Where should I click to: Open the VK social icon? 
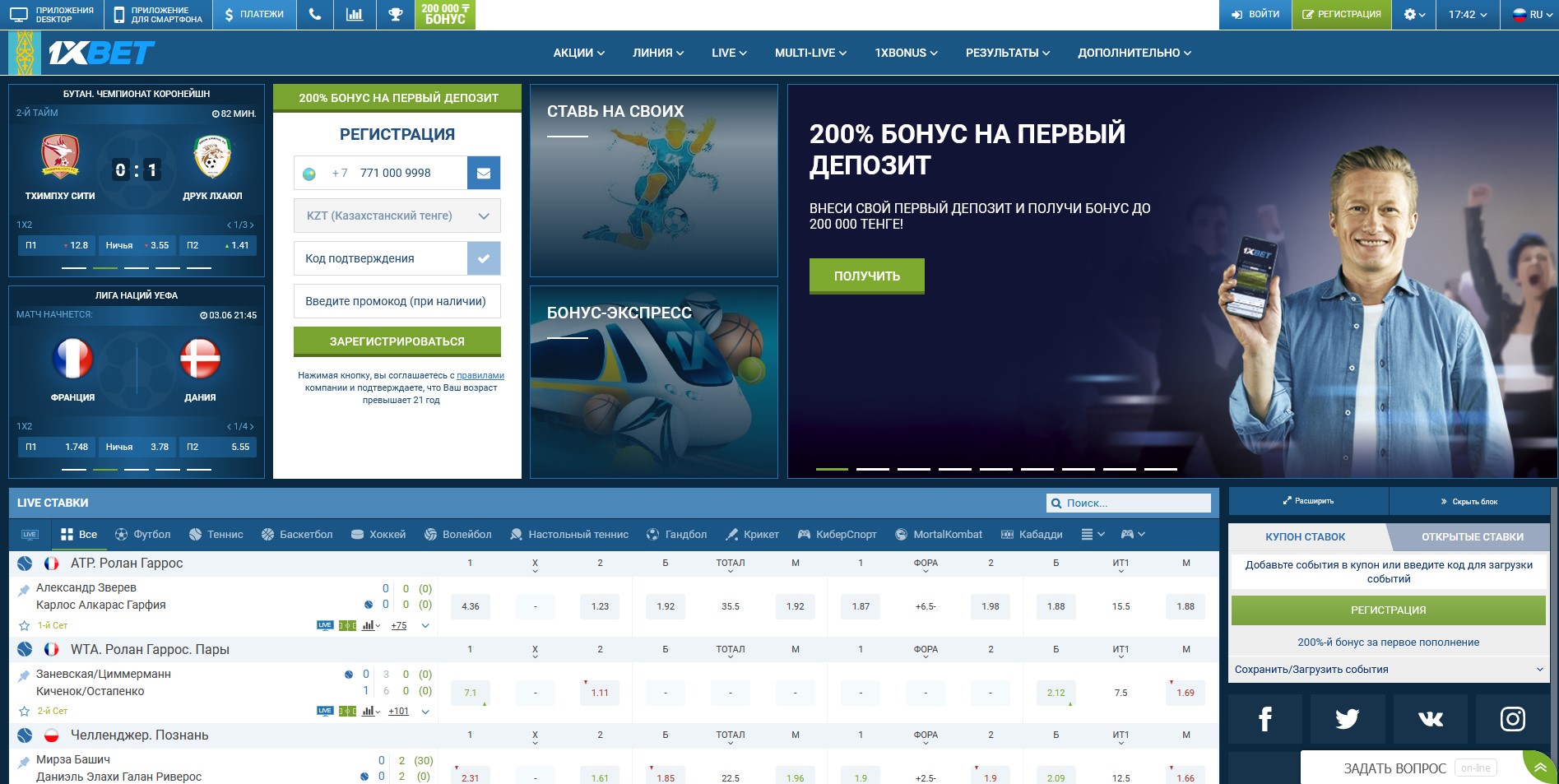(x=1430, y=719)
